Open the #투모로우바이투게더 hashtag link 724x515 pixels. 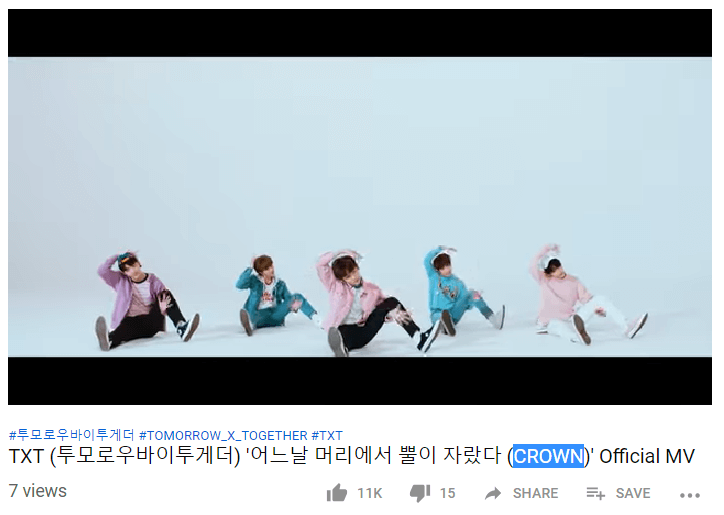point(72,435)
